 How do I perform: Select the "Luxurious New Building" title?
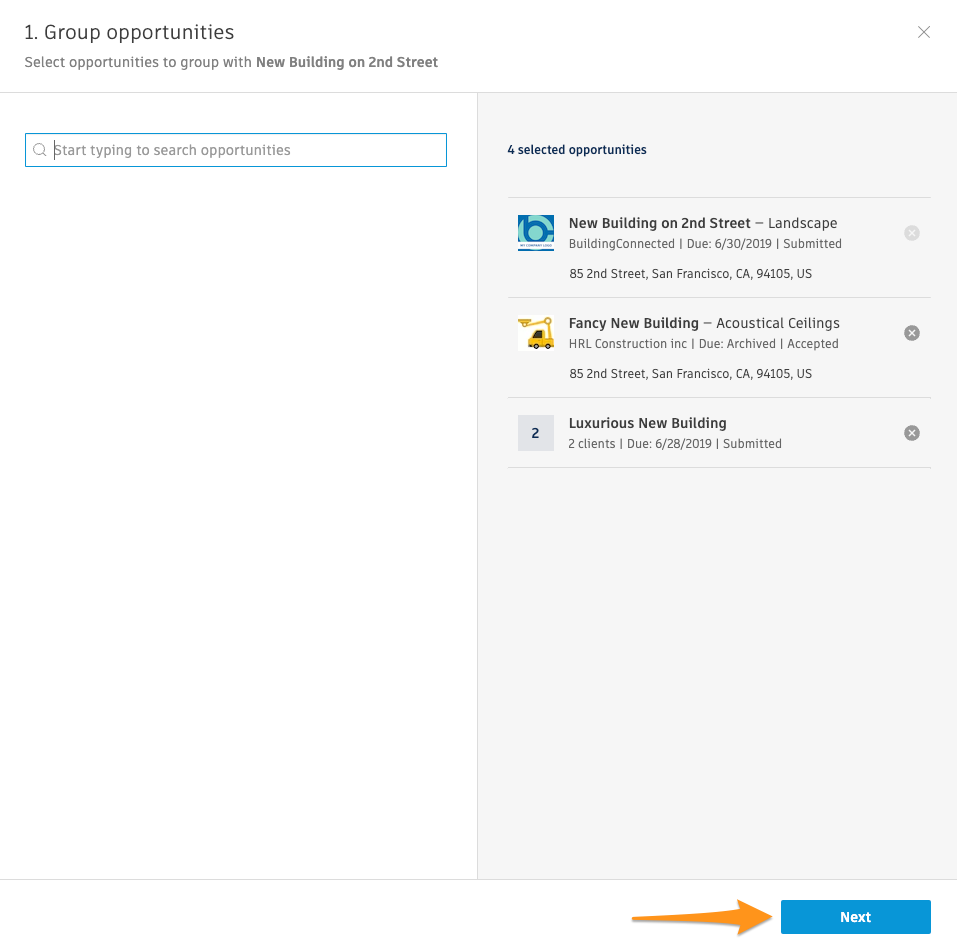648,423
